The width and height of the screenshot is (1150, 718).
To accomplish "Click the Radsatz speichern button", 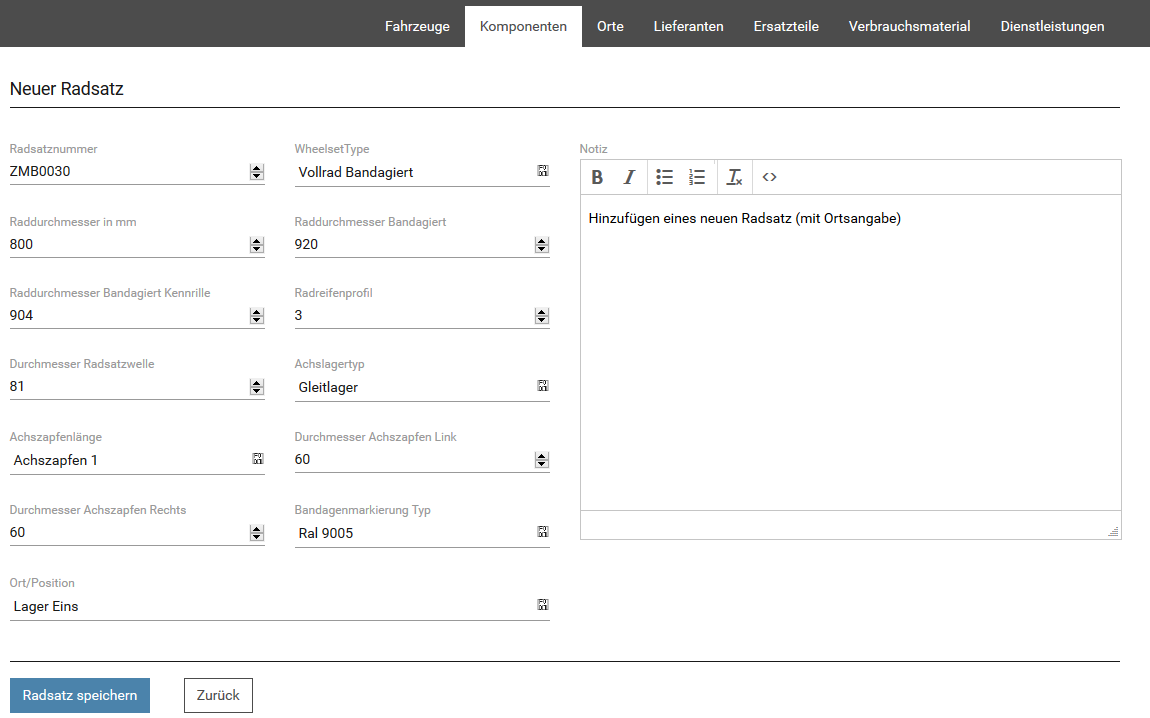I will (x=80, y=695).
